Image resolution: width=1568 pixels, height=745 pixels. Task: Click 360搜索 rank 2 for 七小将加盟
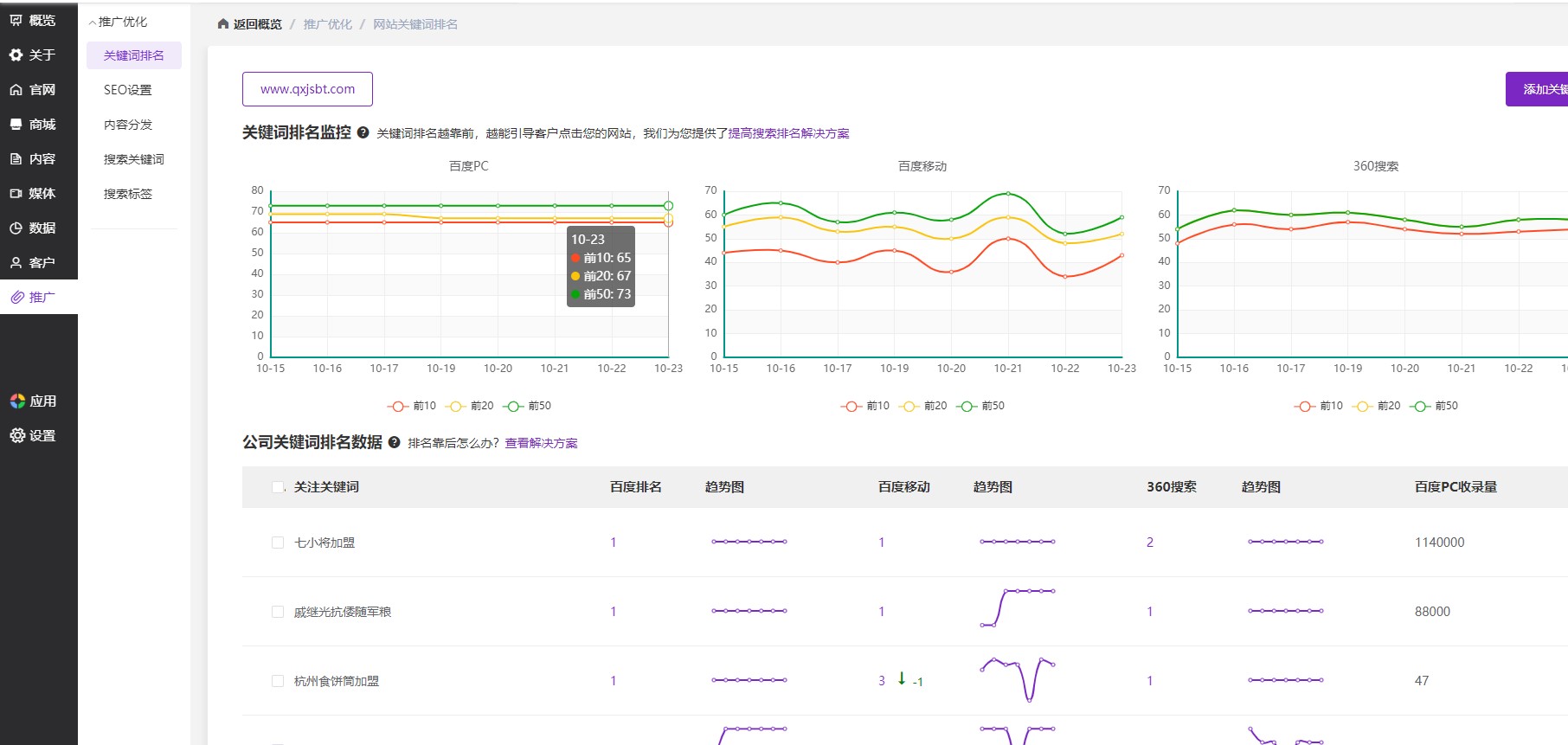coord(1150,543)
